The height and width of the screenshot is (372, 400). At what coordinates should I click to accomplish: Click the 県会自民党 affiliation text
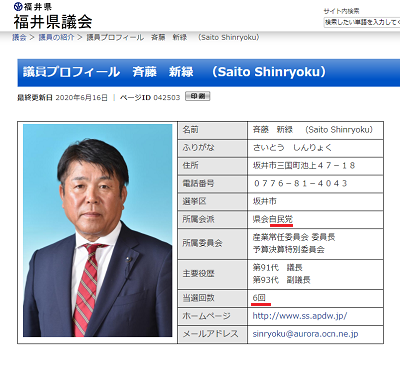tap(273, 219)
